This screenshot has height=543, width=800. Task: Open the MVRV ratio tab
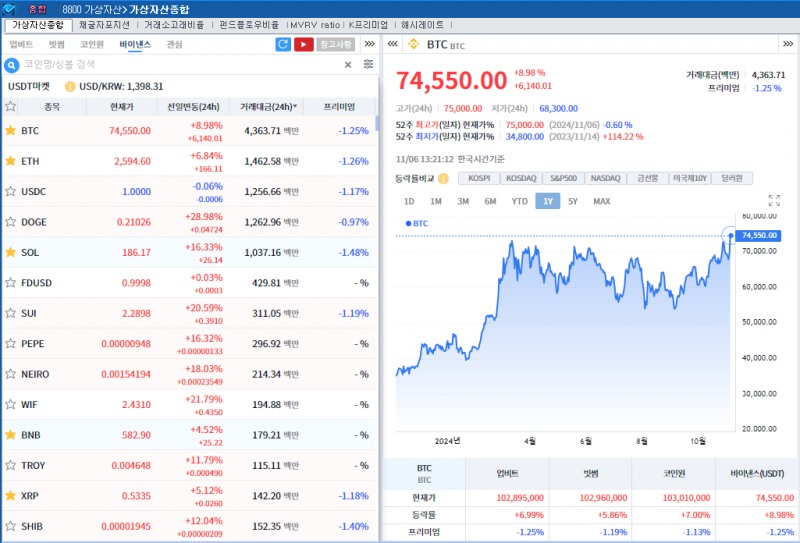[x=315, y=25]
